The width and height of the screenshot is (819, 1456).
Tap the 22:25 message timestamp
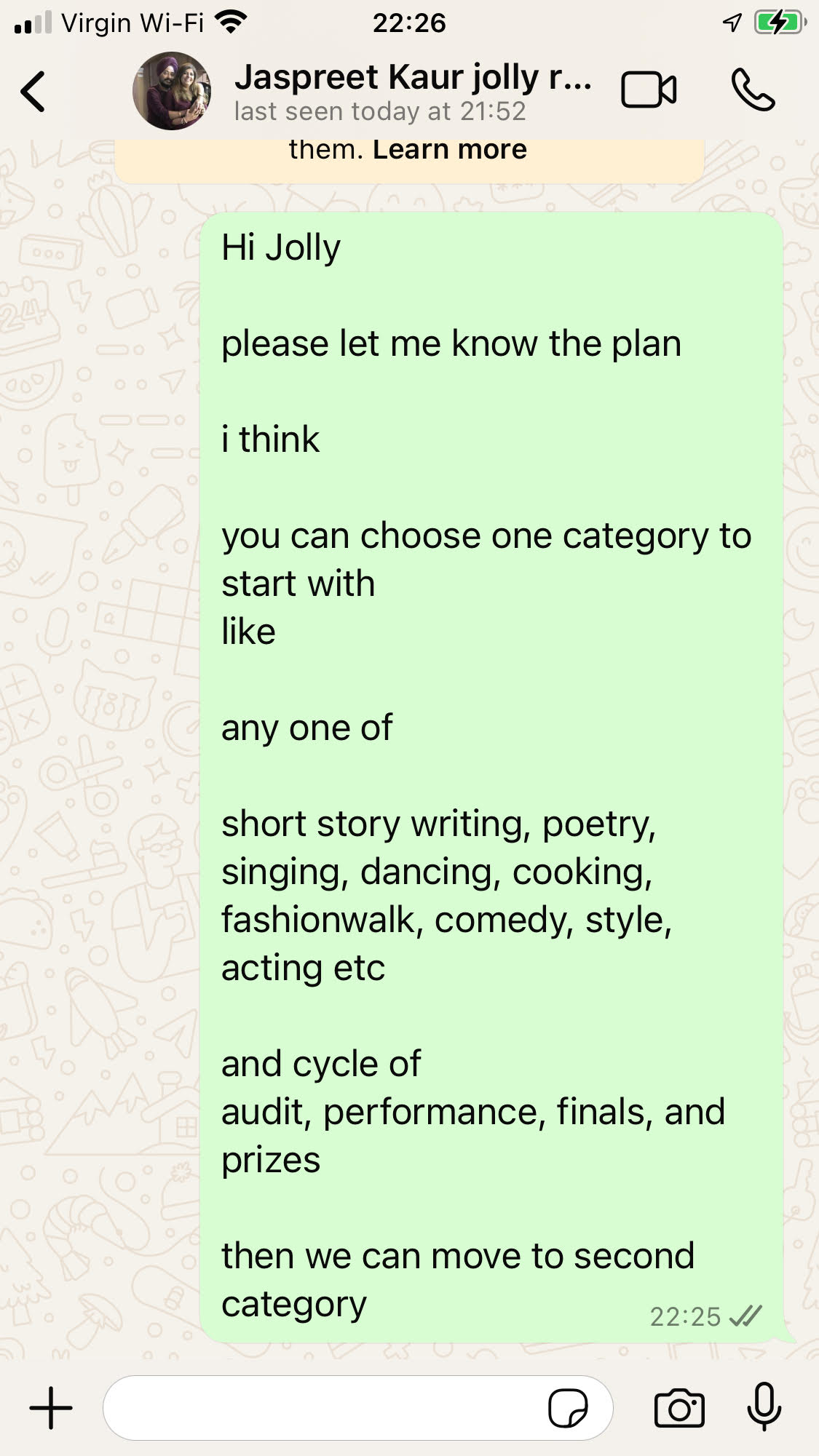(684, 1316)
